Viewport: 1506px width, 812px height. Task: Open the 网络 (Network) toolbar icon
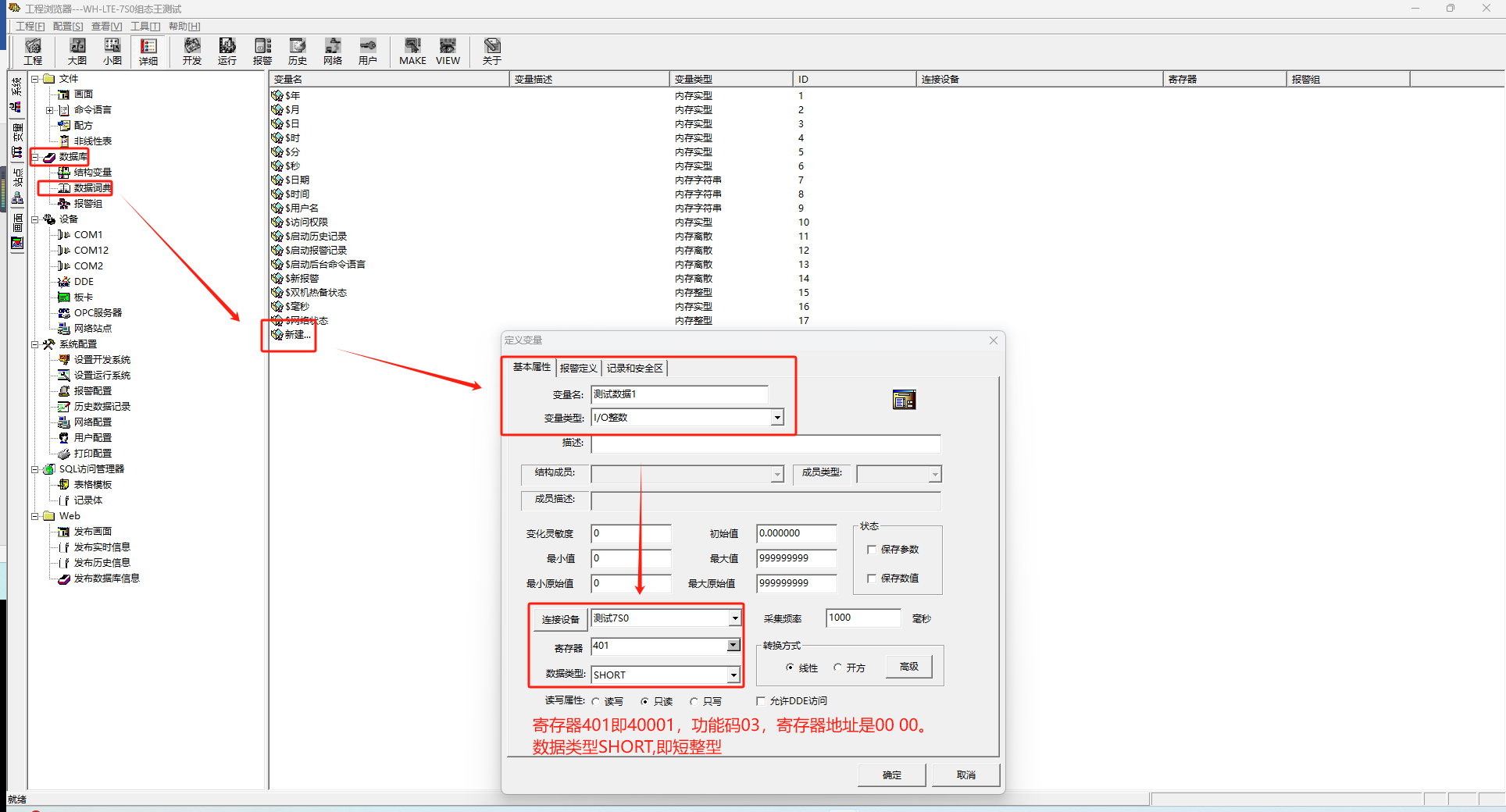333,51
